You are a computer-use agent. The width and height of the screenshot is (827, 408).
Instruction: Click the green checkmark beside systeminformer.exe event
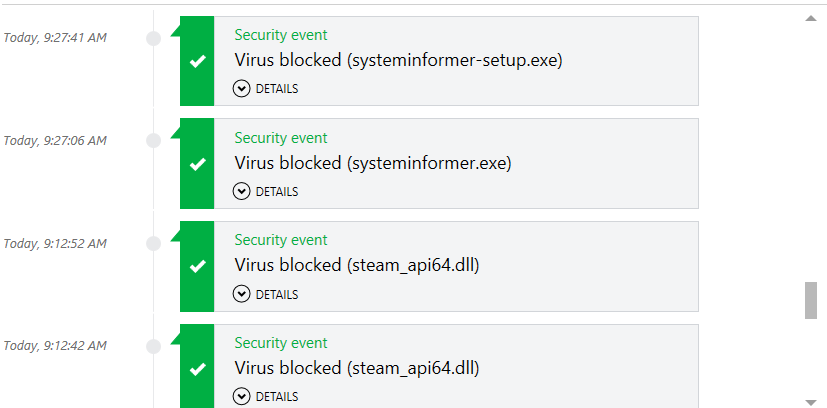[x=197, y=164]
